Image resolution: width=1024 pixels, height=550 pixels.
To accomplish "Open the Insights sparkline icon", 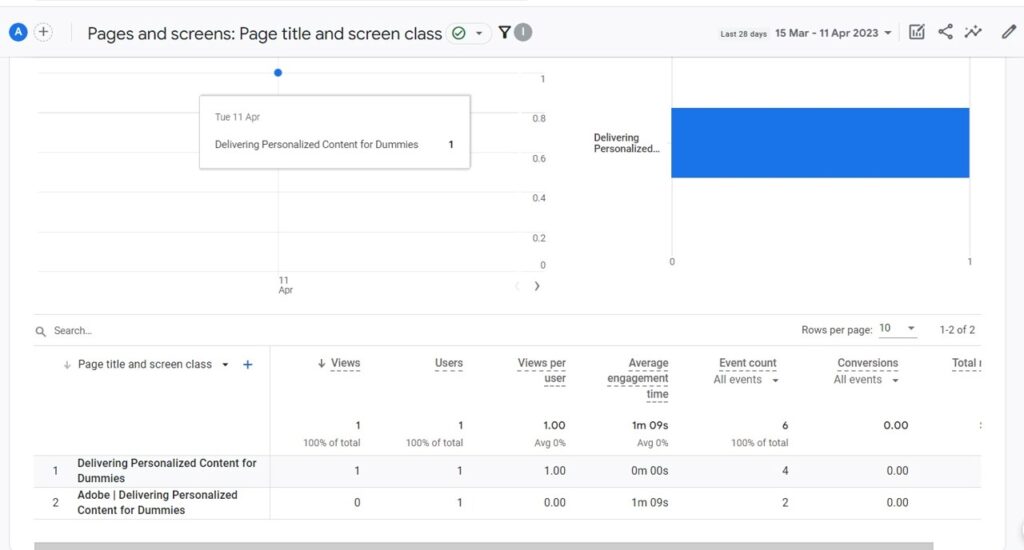I will pos(973,32).
